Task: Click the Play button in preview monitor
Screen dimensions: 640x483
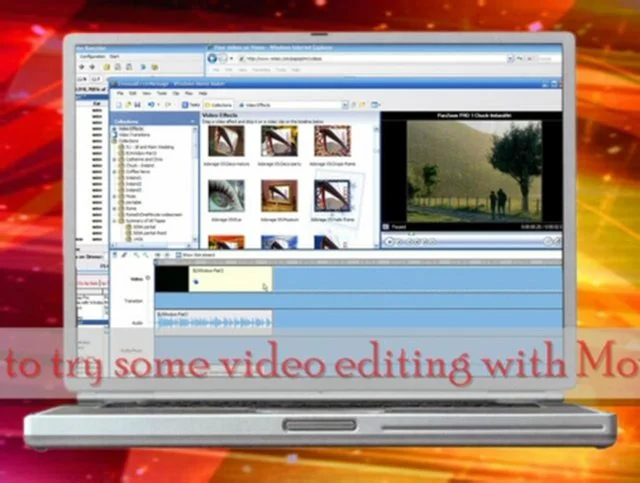Action: click(x=390, y=242)
